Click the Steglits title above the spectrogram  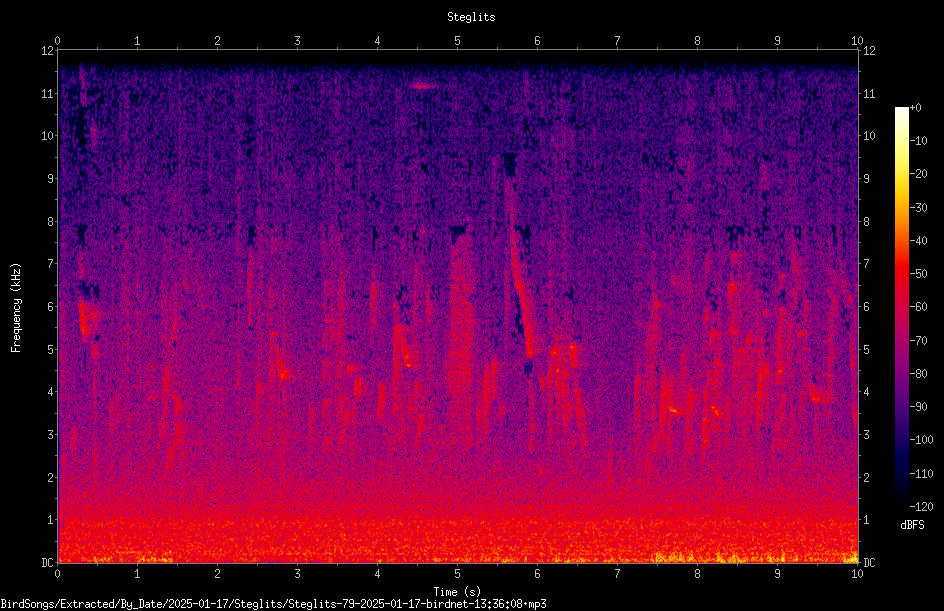pyautogui.click(x=471, y=17)
